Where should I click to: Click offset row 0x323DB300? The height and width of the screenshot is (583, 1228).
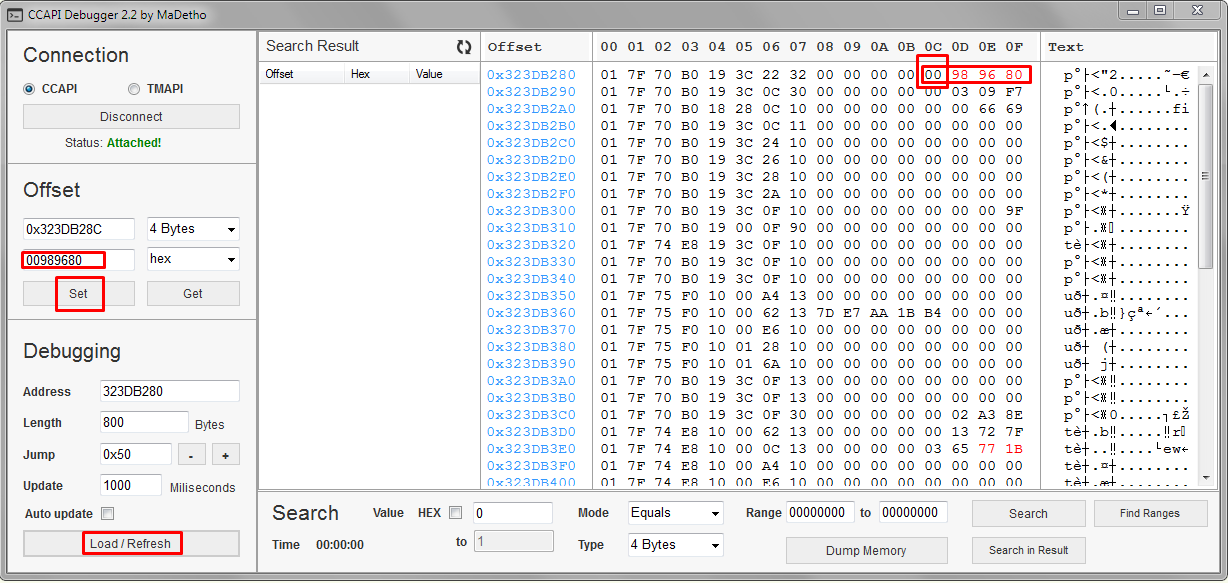[531, 210]
